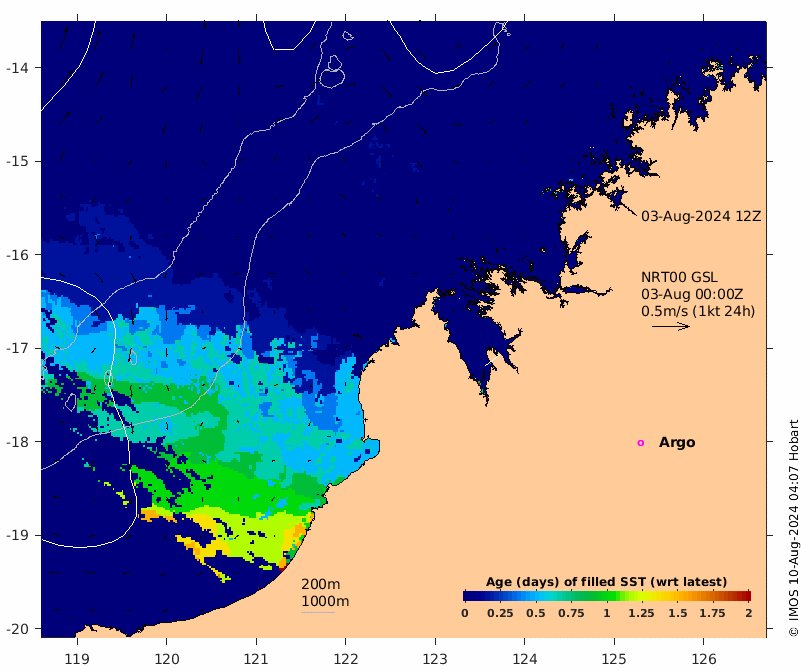Click the colorbar tick label '1.25'
This screenshot has height=672, width=810.
[x=641, y=613]
